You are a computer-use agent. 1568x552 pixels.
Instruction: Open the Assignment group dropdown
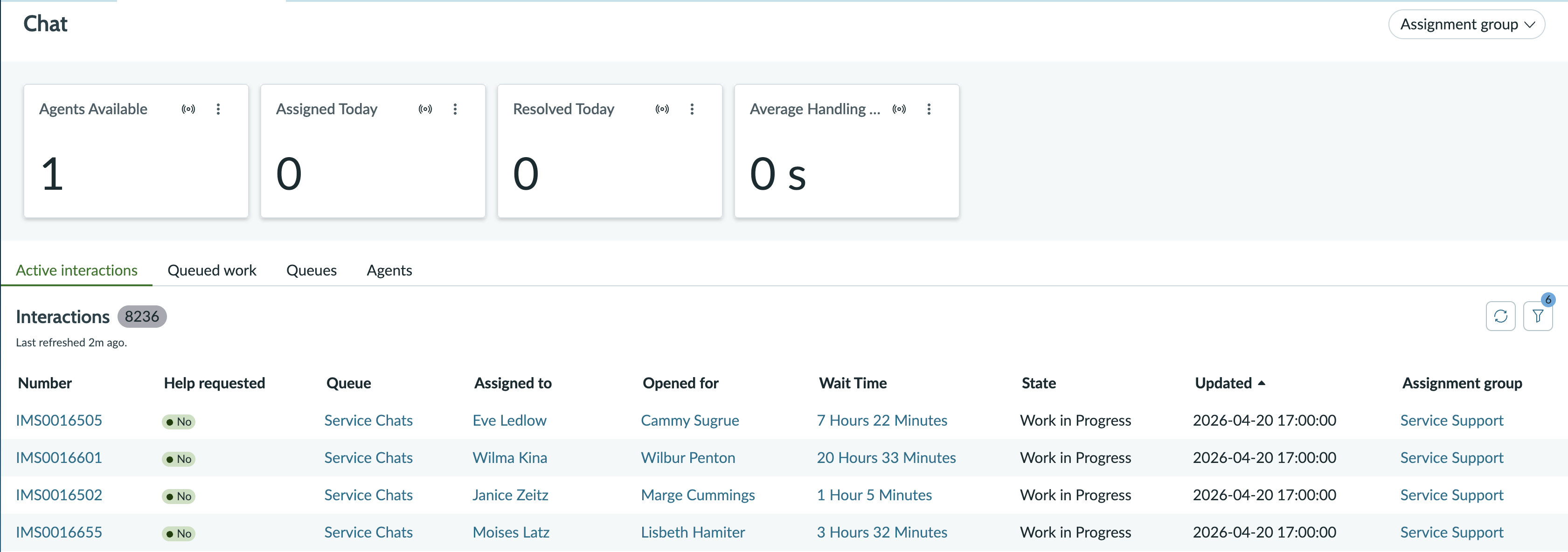(x=1466, y=24)
